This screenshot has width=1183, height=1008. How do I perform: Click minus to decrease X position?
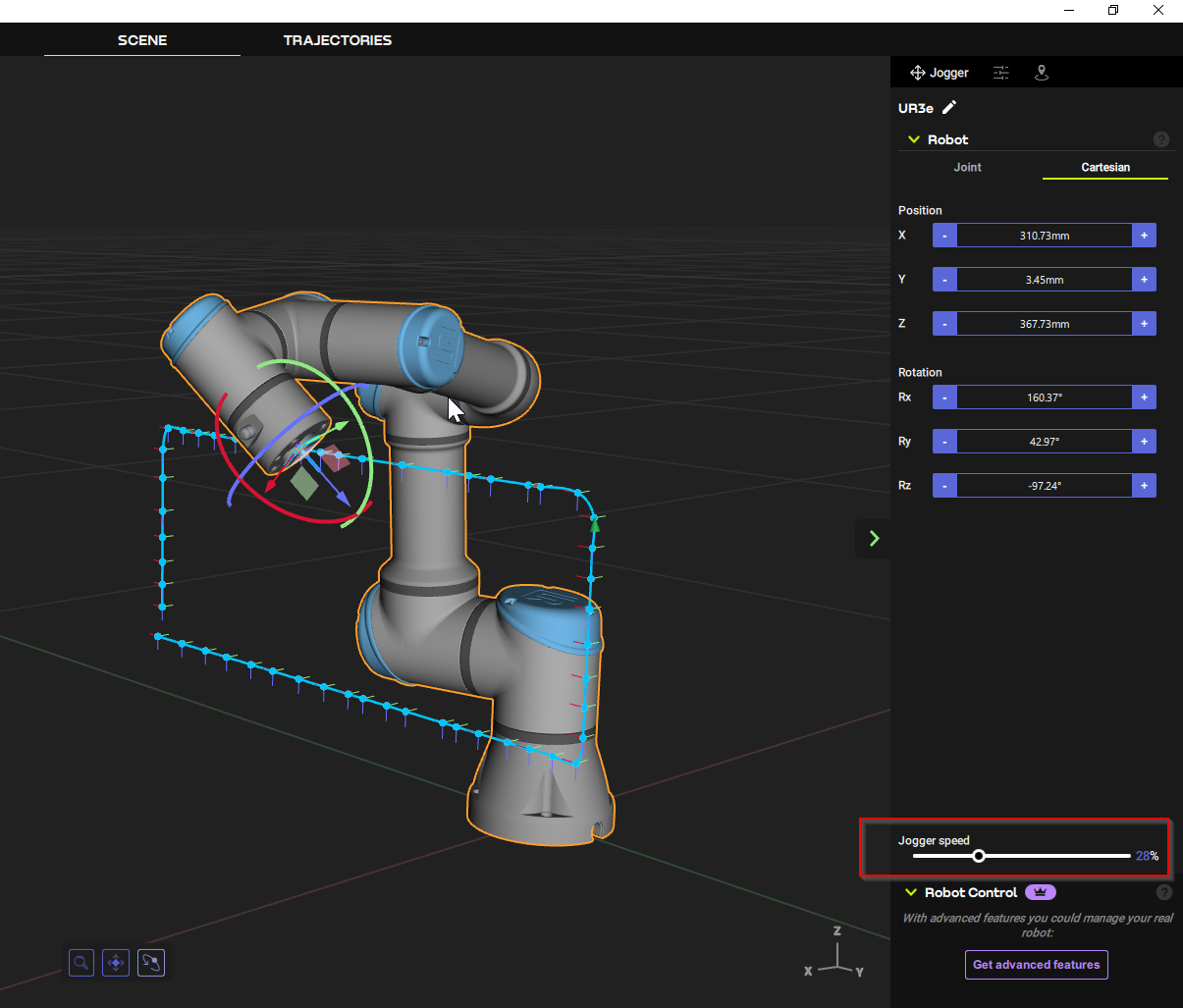[x=943, y=235]
